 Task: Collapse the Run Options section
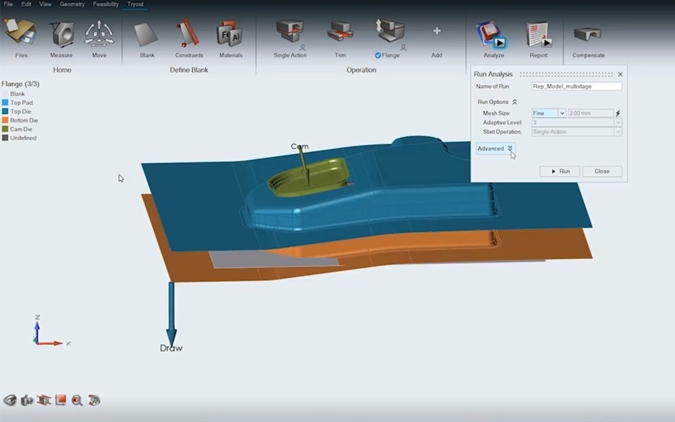pyautogui.click(x=515, y=102)
